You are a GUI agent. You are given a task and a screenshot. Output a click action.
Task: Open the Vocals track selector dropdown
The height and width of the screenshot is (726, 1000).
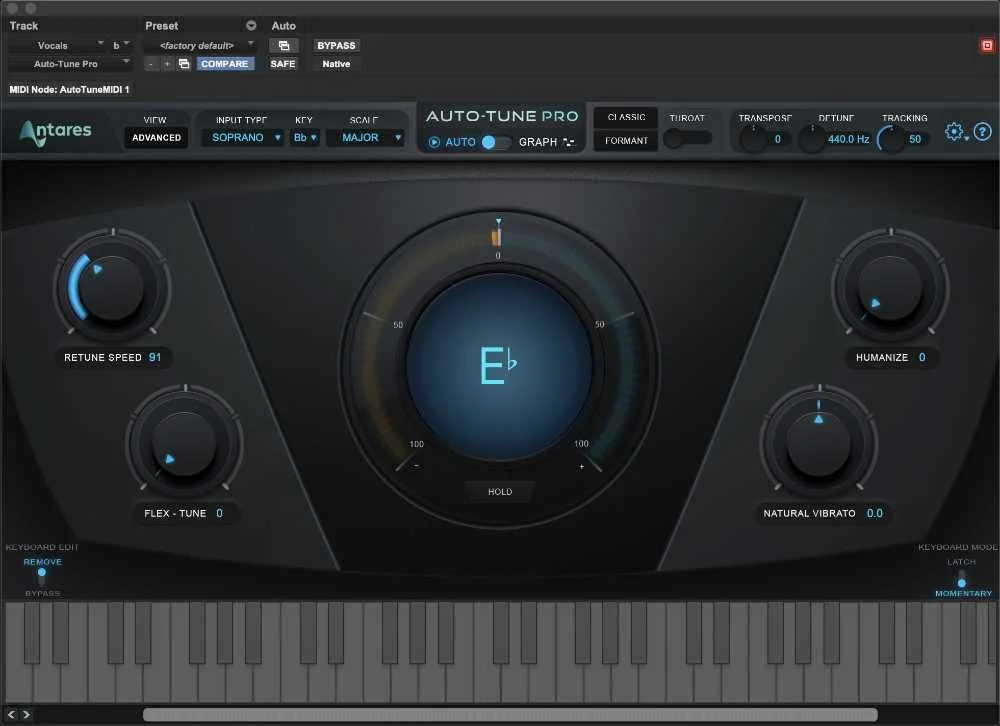pos(58,45)
